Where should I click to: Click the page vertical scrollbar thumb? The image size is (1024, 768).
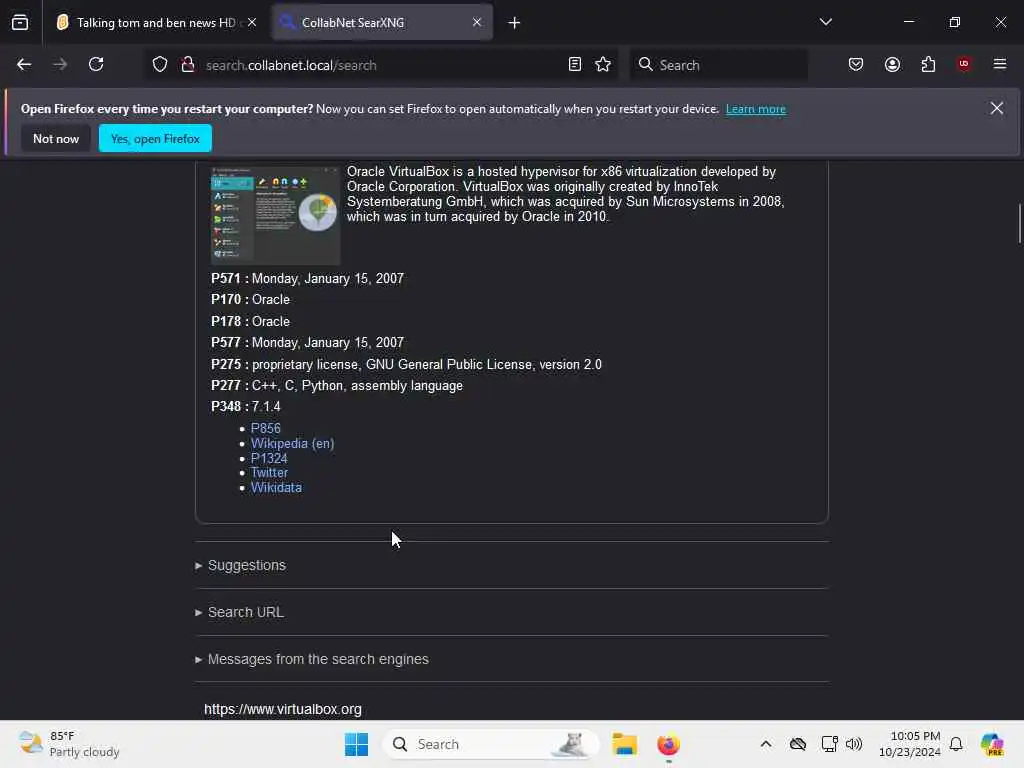coord(1019,223)
